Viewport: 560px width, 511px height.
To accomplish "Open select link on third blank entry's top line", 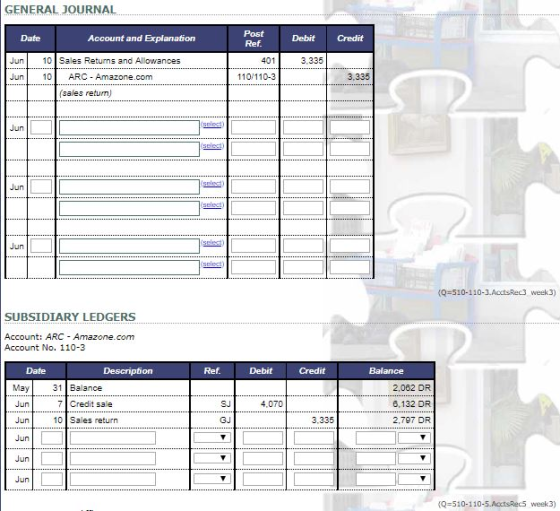I will pos(212,242).
